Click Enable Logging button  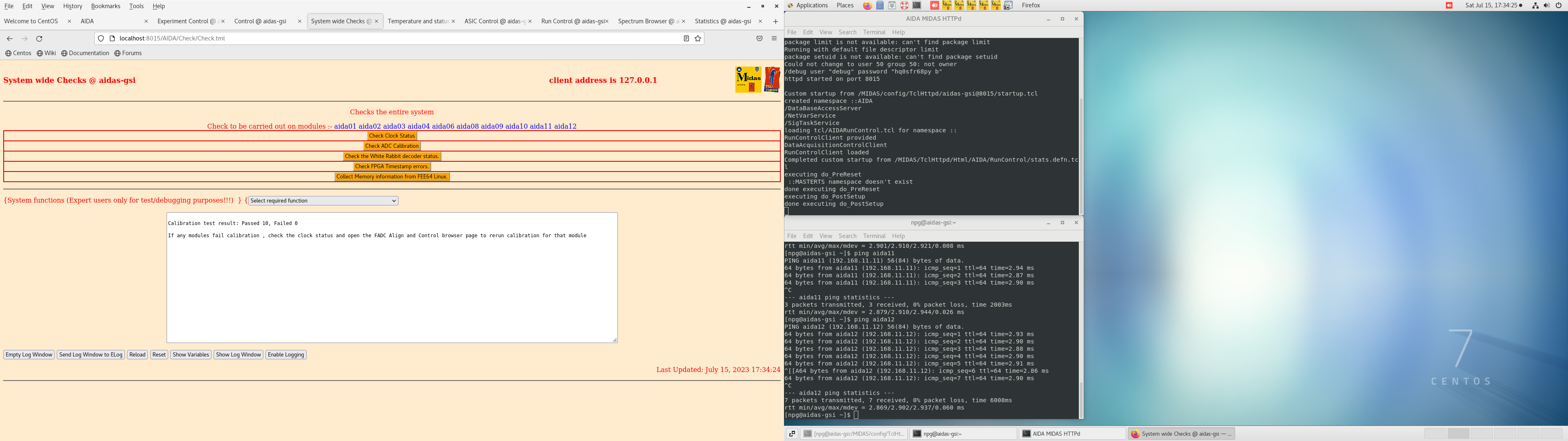coord(285,354)
